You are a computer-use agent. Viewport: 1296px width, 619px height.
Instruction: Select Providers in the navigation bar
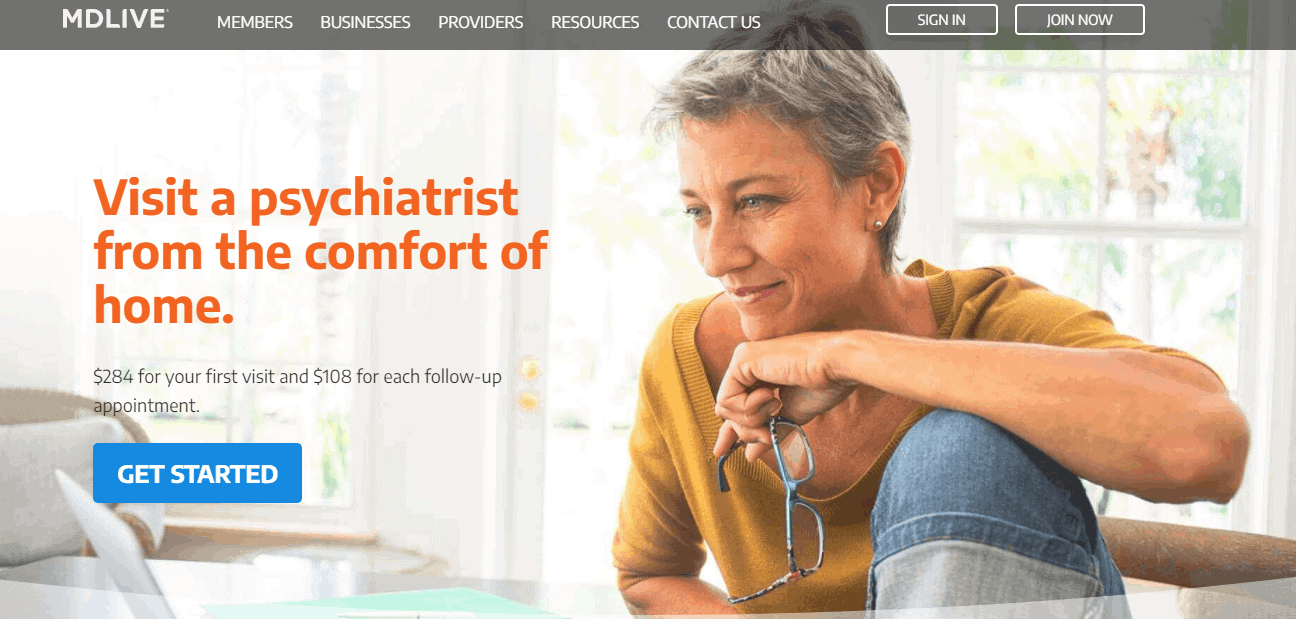[480, 22]
